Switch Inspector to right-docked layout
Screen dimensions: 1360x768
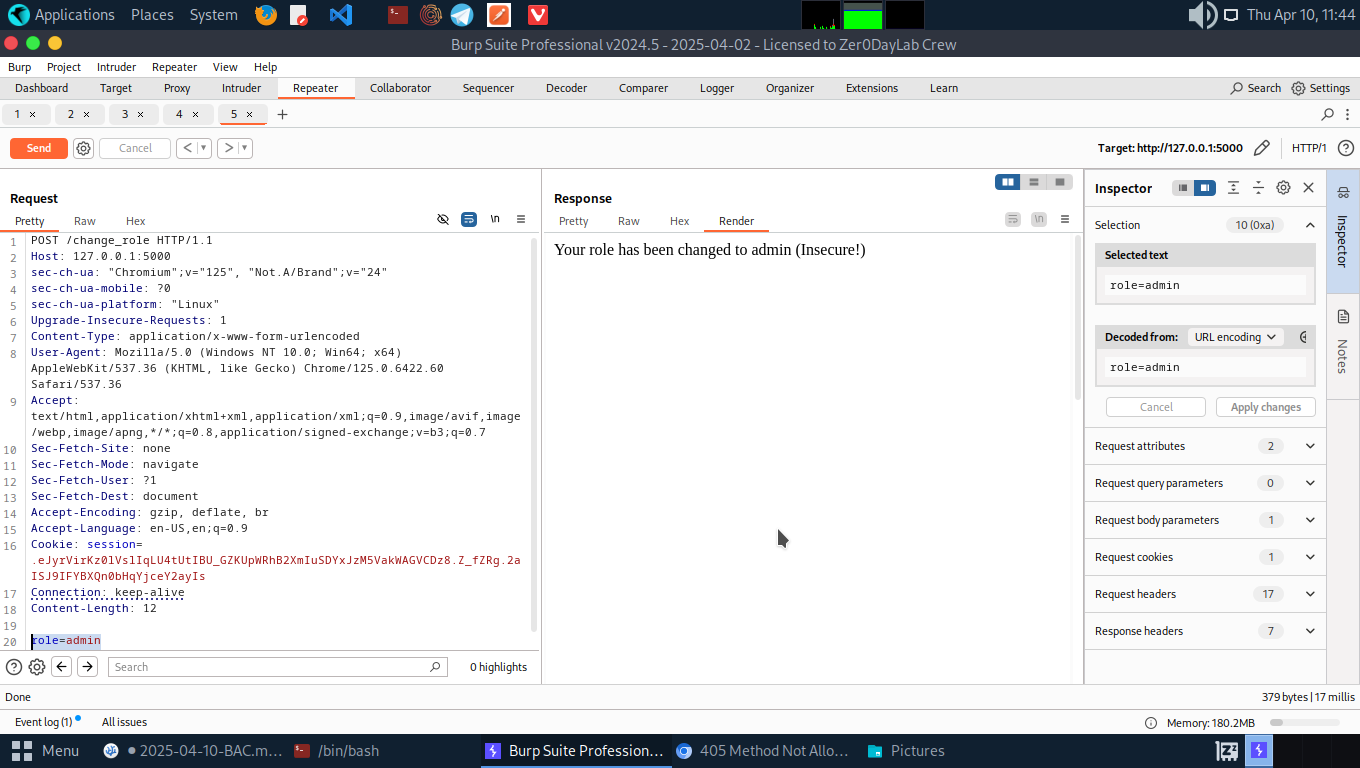1205,188
